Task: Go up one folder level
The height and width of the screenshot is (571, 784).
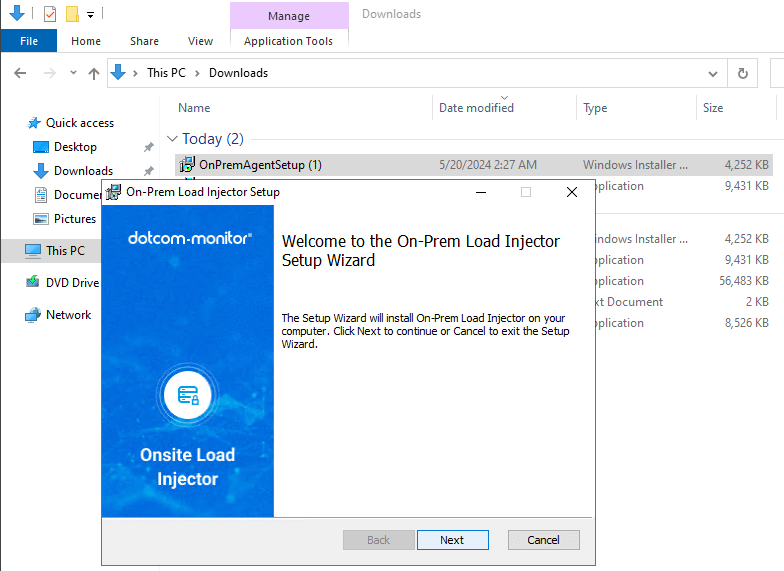Action: (94, 73)
